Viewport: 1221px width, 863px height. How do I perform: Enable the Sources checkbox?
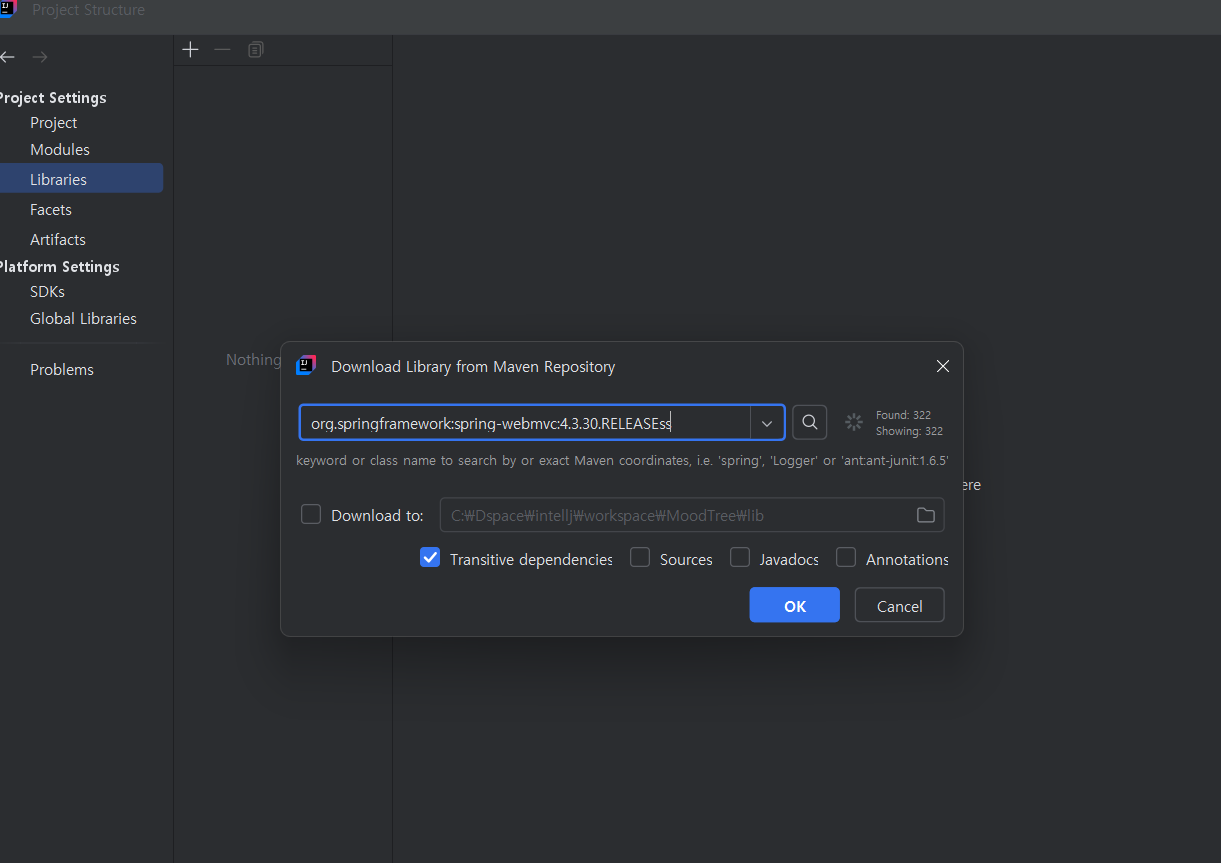[x=640, y=558]
